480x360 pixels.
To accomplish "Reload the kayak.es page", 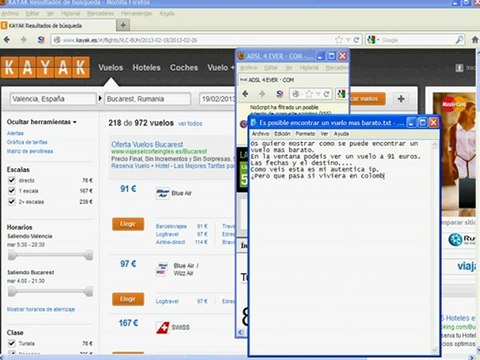I will point(356,40).
